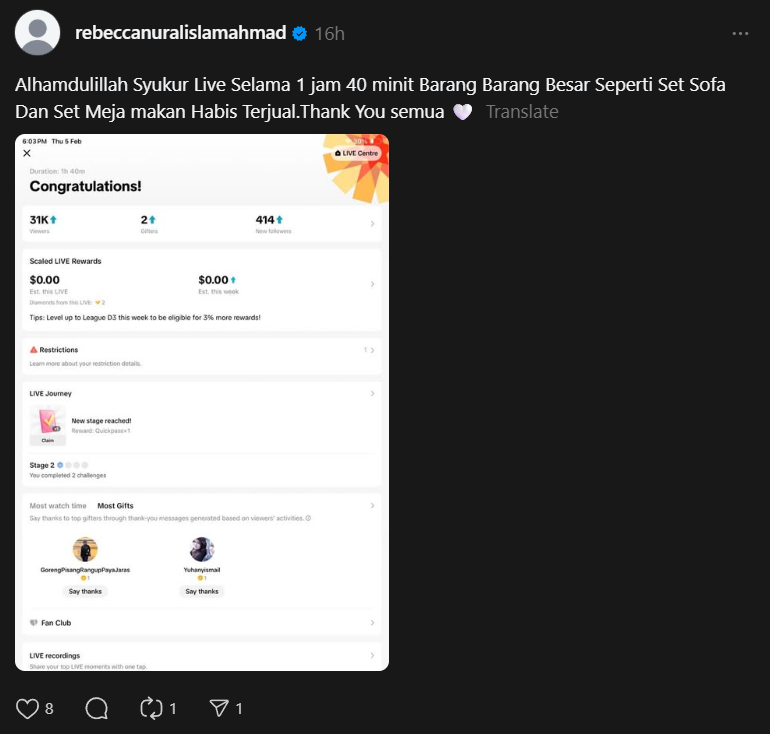The width and height of the screenshot is (770, 734).
Task: Open the three-dot more options menu
Action: (740, 33)
